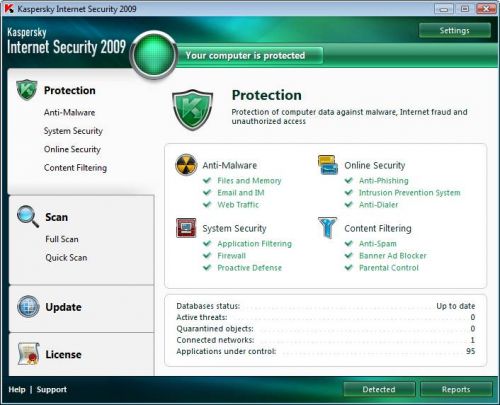Screen dimensions: 500x405
Task: Click the Content Filtering heading in main panel
Action: click(x=378, y=228)
